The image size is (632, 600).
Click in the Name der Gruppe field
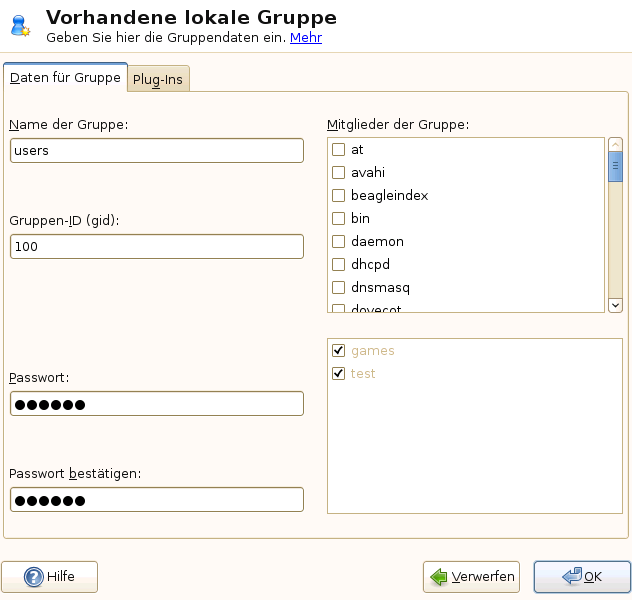coord(156,150)
